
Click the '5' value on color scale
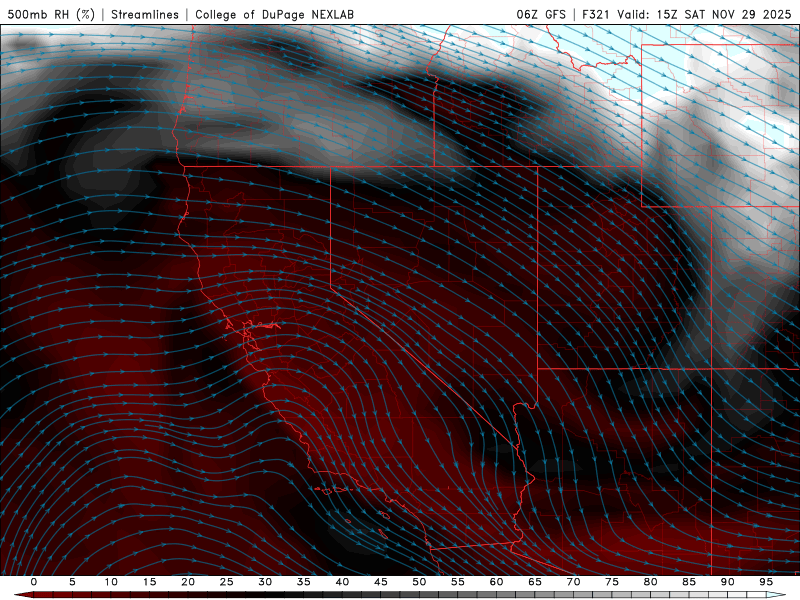(x=72, y=582)
